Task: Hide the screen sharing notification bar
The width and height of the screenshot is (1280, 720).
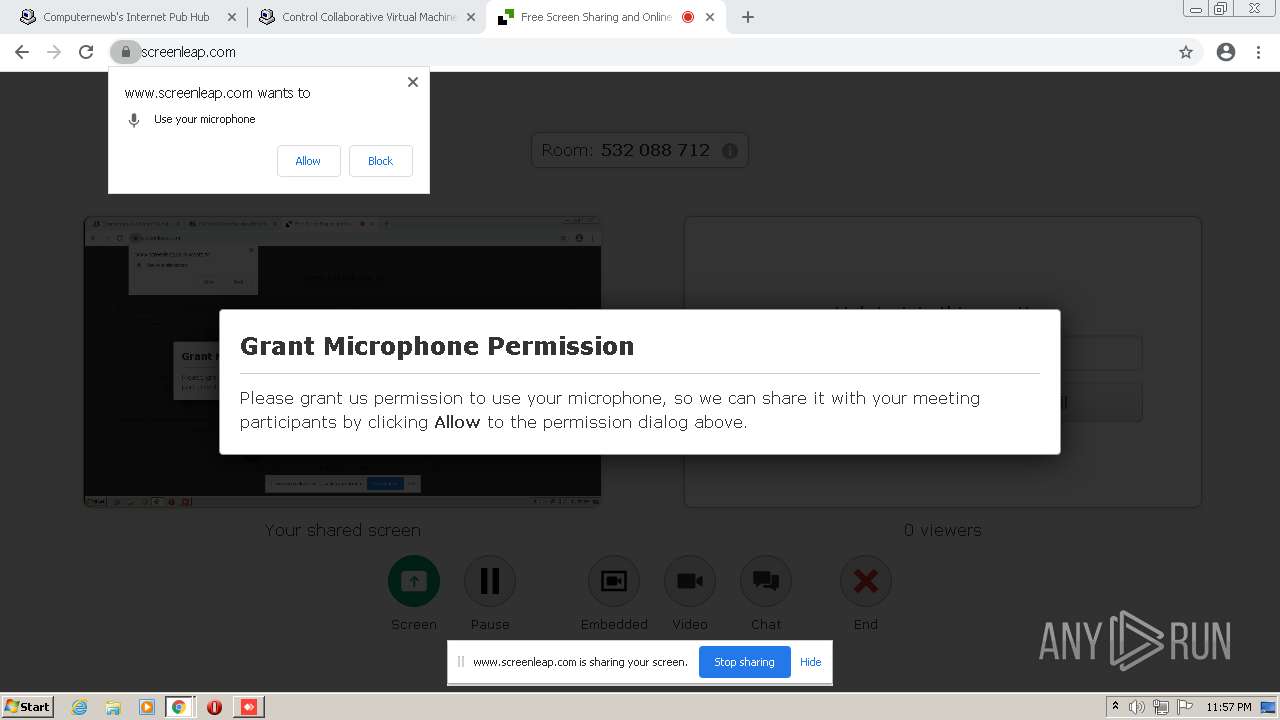Action: pyautogui.click(x=810, y=662)
